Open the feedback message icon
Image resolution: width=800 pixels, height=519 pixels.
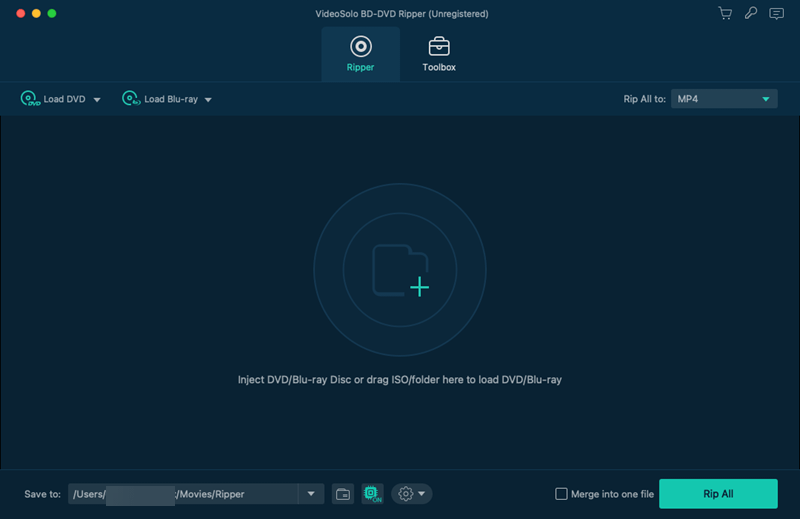point(777,13)
